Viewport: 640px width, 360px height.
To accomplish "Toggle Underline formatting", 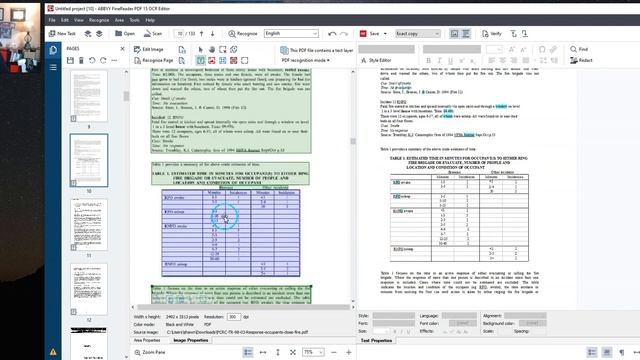I will point(450,60).
